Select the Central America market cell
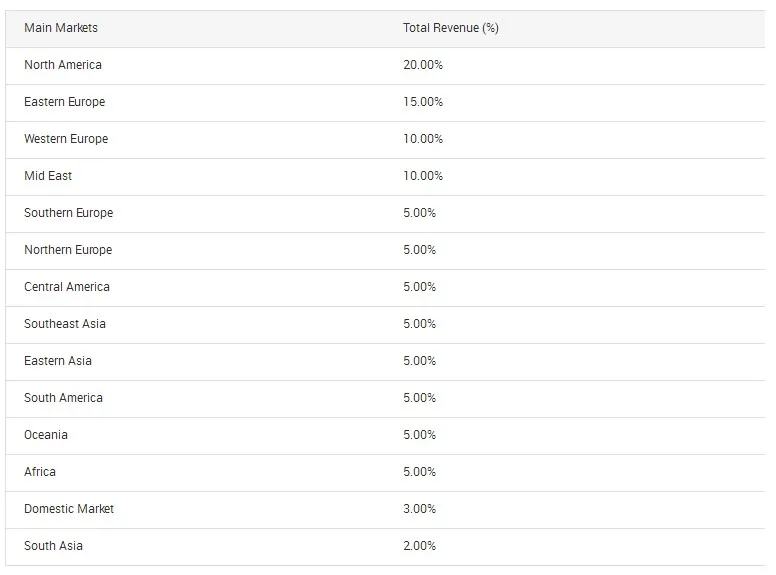776x575 pixels. (67, 287)
